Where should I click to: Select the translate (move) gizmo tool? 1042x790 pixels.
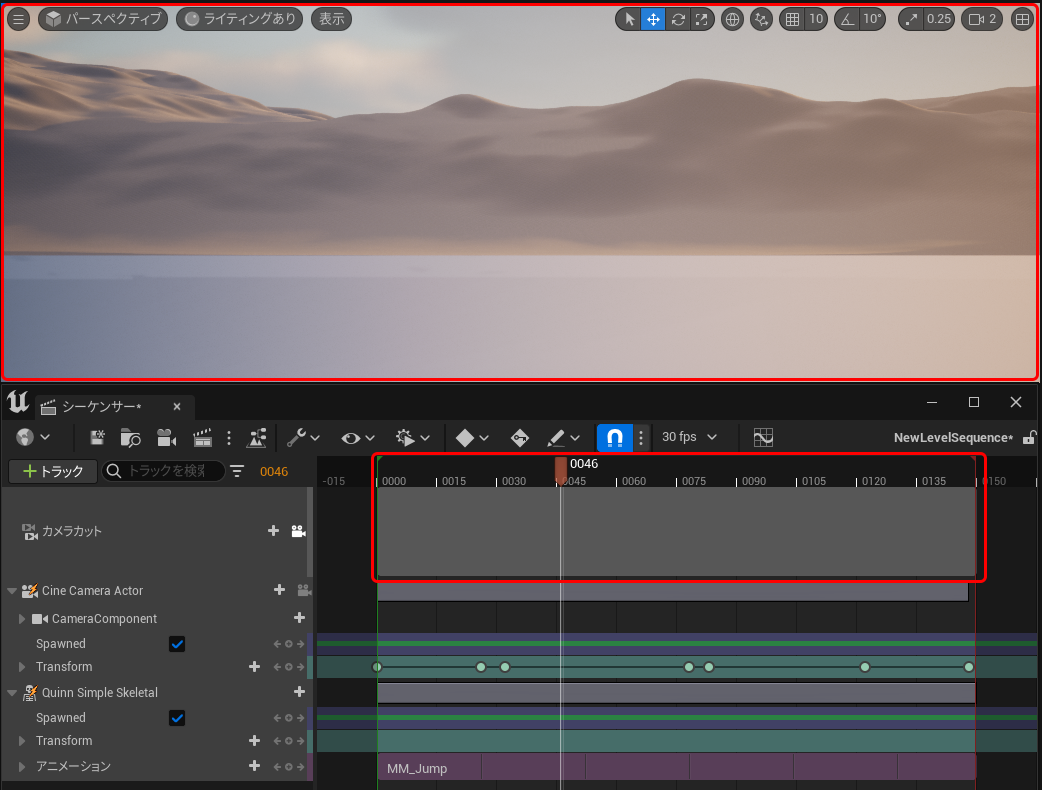pos(653,19)
